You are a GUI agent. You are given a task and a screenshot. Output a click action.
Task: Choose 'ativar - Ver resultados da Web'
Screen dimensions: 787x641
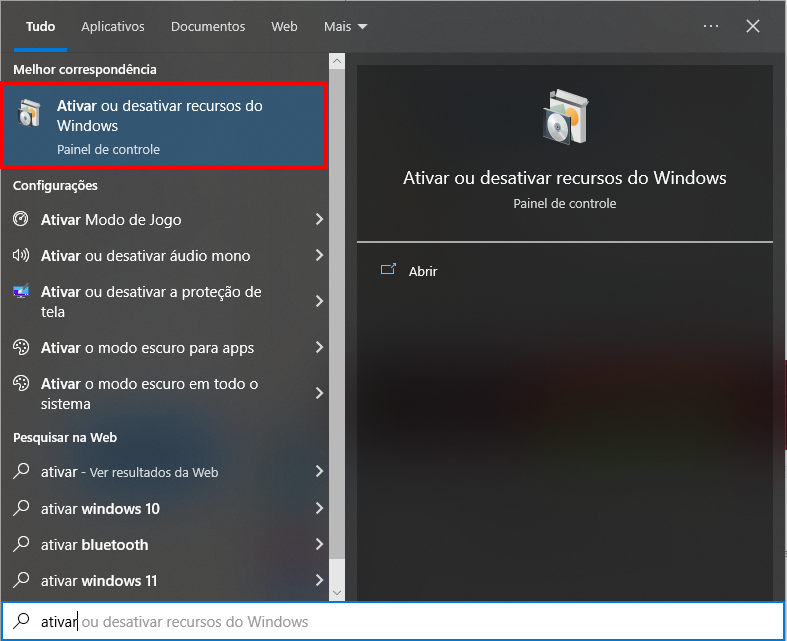165,471
